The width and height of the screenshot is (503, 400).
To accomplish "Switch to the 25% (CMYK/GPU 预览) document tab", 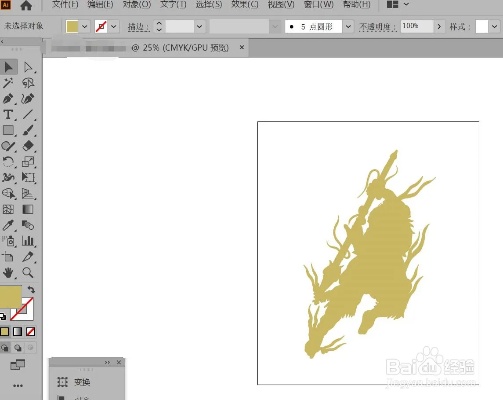I will pos(145,48).
